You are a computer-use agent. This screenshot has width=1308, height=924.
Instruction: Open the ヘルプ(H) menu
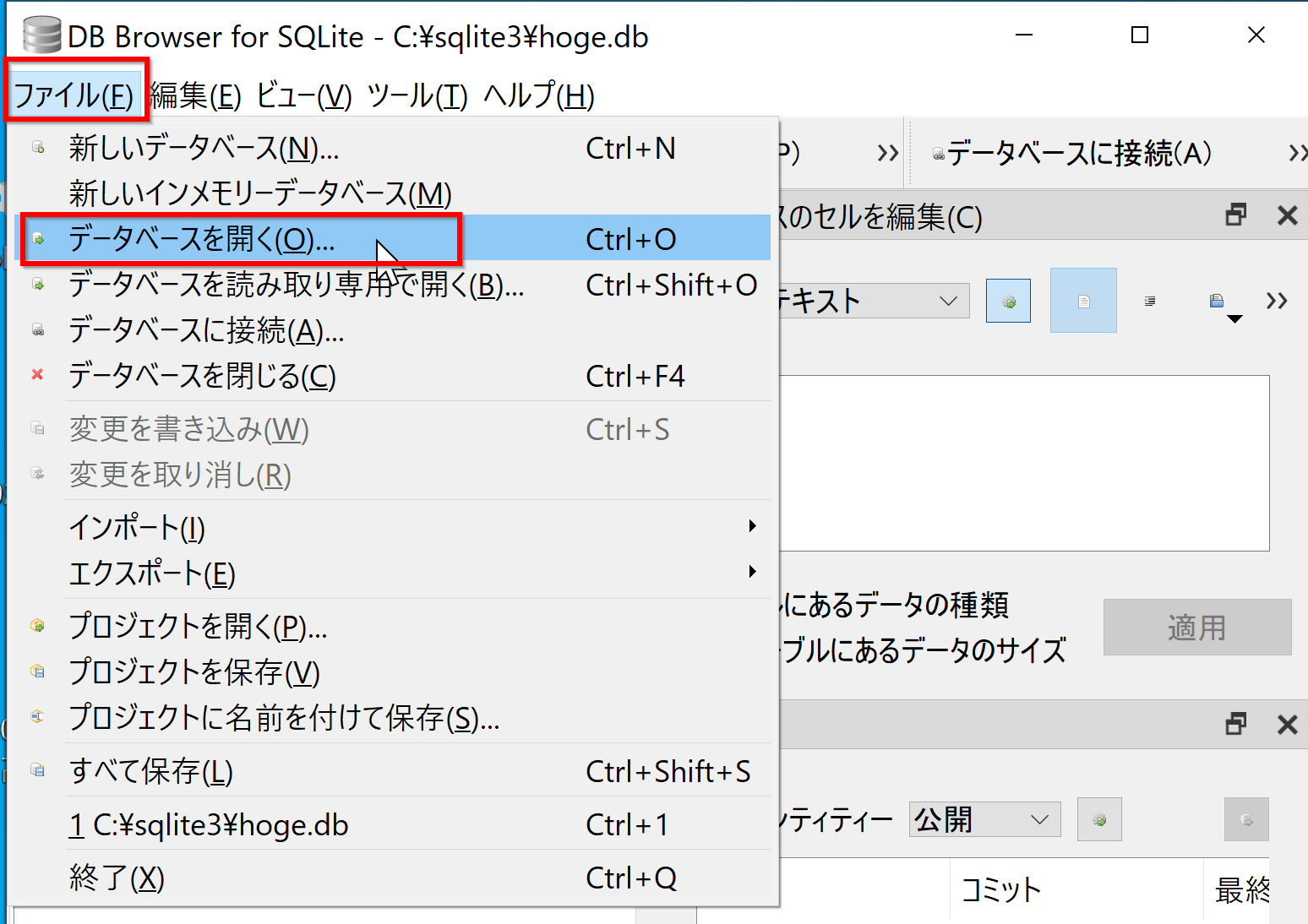[x=539, y=95]
